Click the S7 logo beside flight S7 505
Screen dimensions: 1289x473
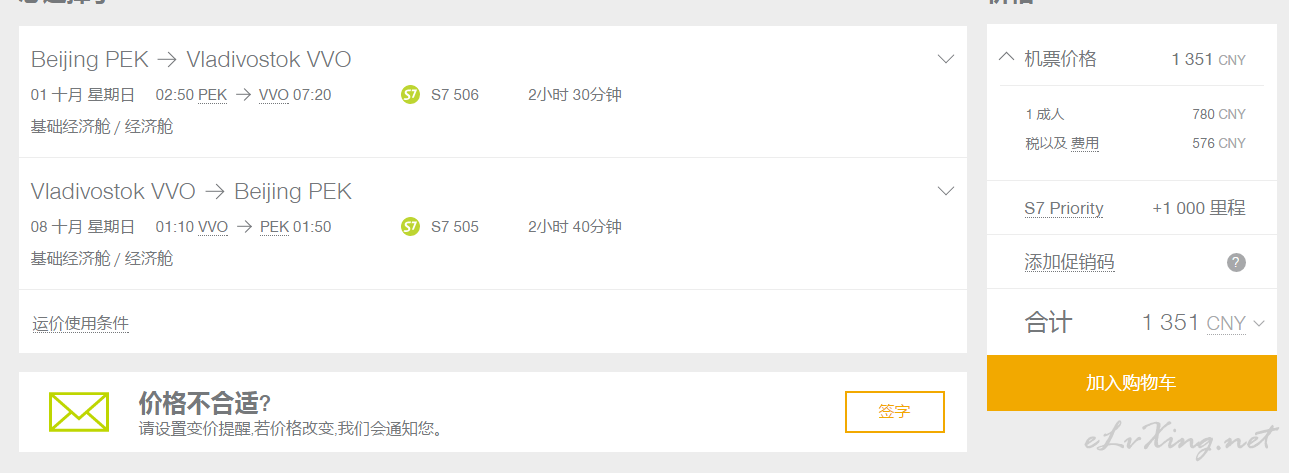[x=410, y=227]
